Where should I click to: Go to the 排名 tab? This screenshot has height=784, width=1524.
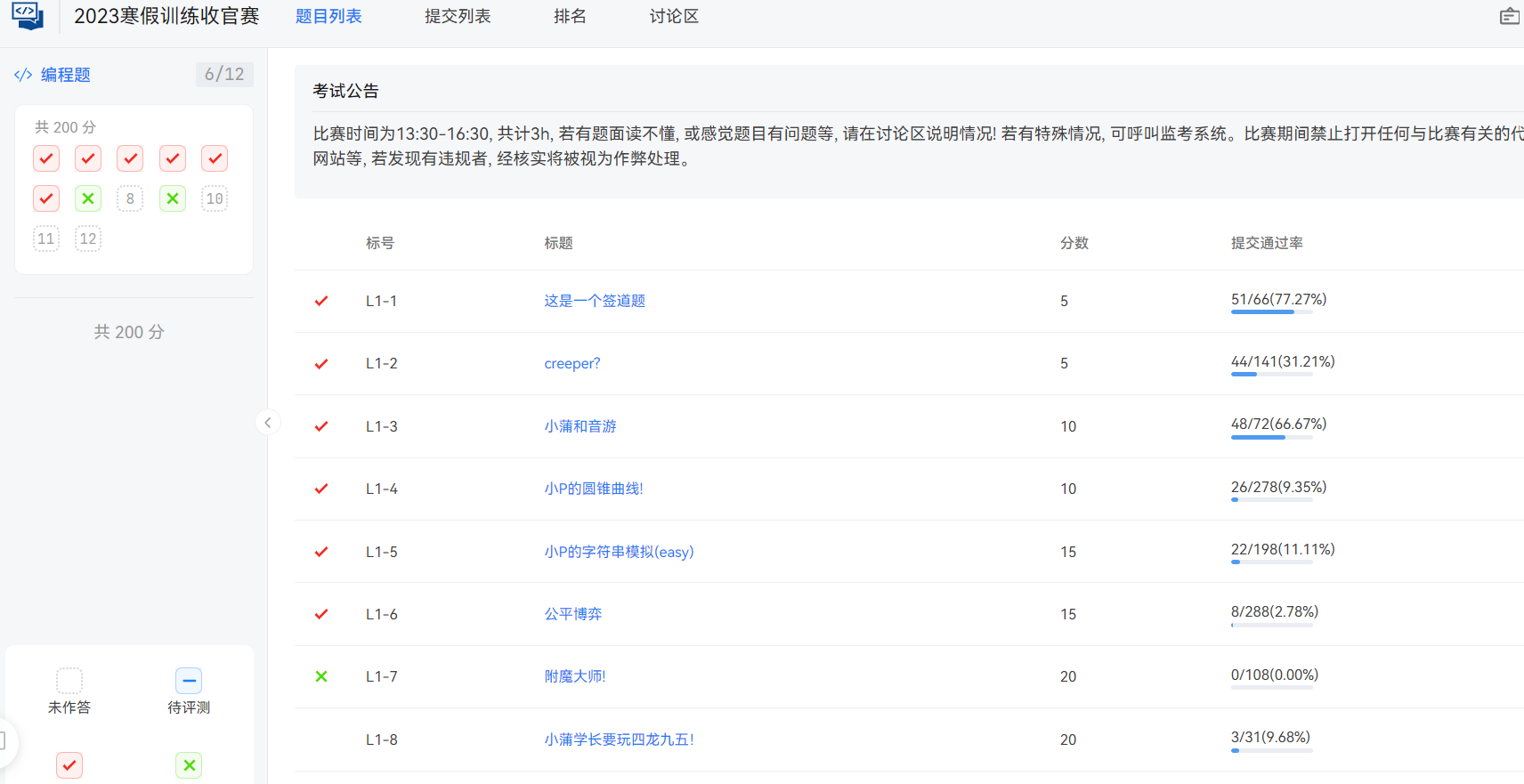click(570, 16)
